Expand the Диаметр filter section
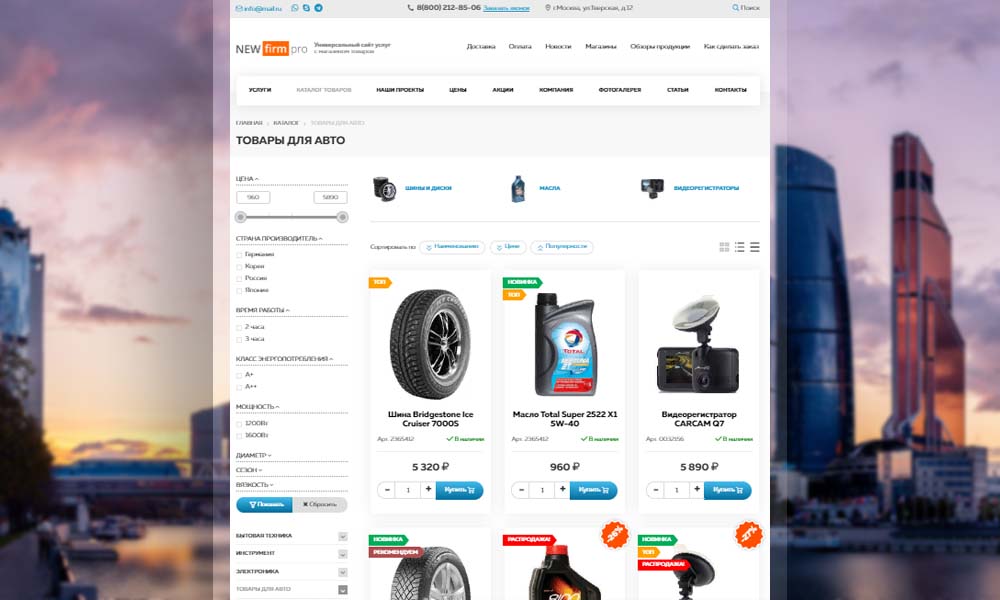Viewport: 1000px width, 600px height. [x=254, y=455]
